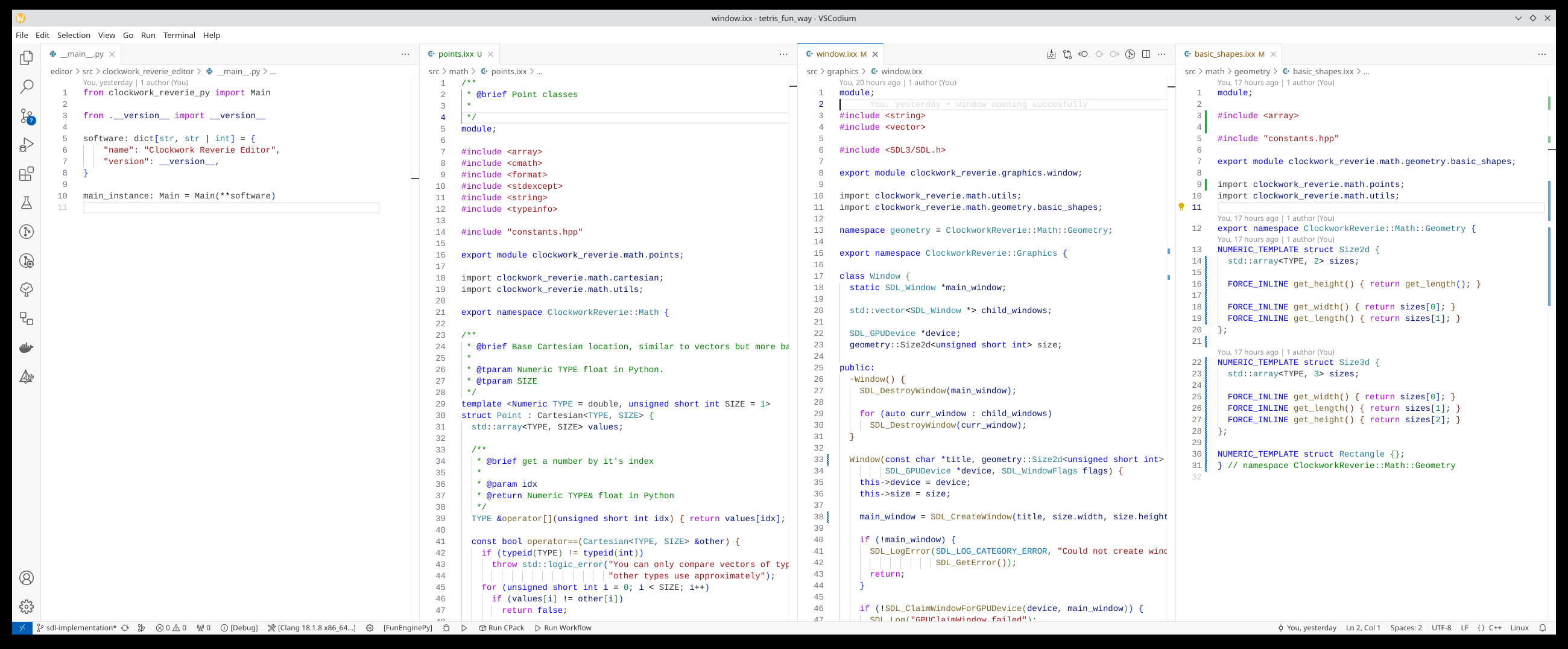The height and width of the screenshot is (649, 1568).
Task: Split the window.ixx editor right
Action: (1146, 54)
